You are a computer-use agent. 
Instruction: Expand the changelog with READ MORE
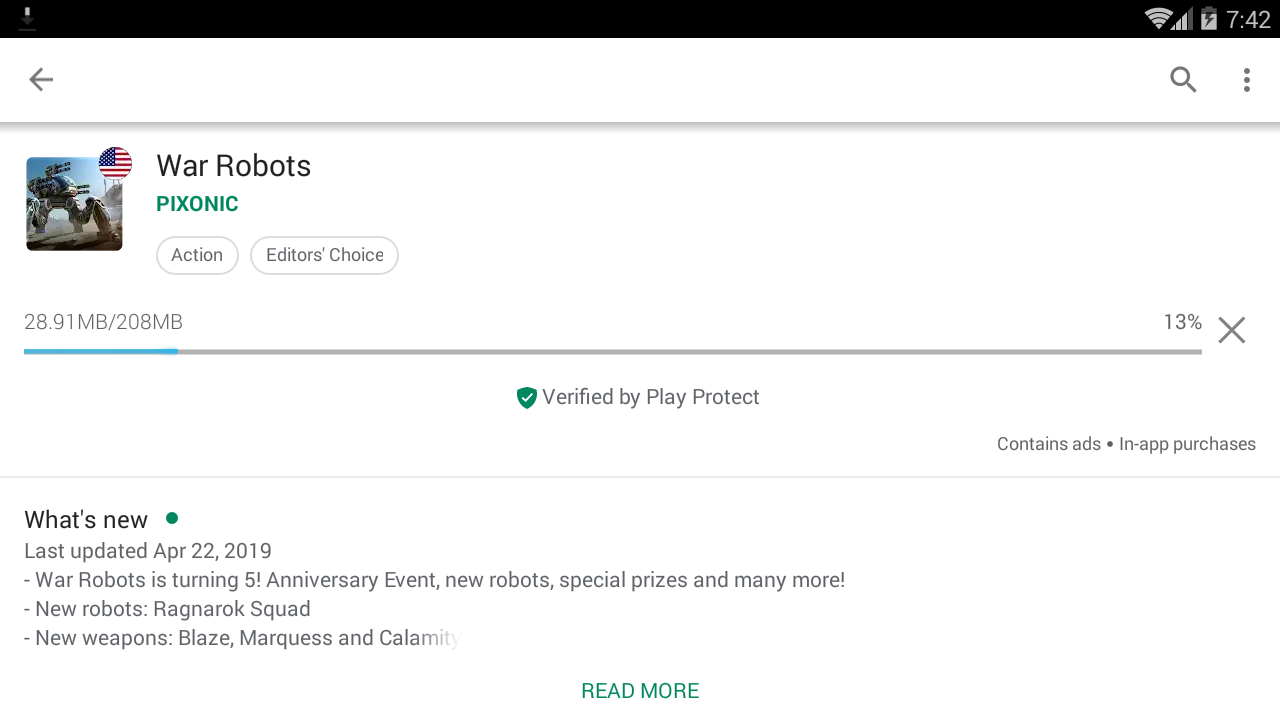(640, 691)
